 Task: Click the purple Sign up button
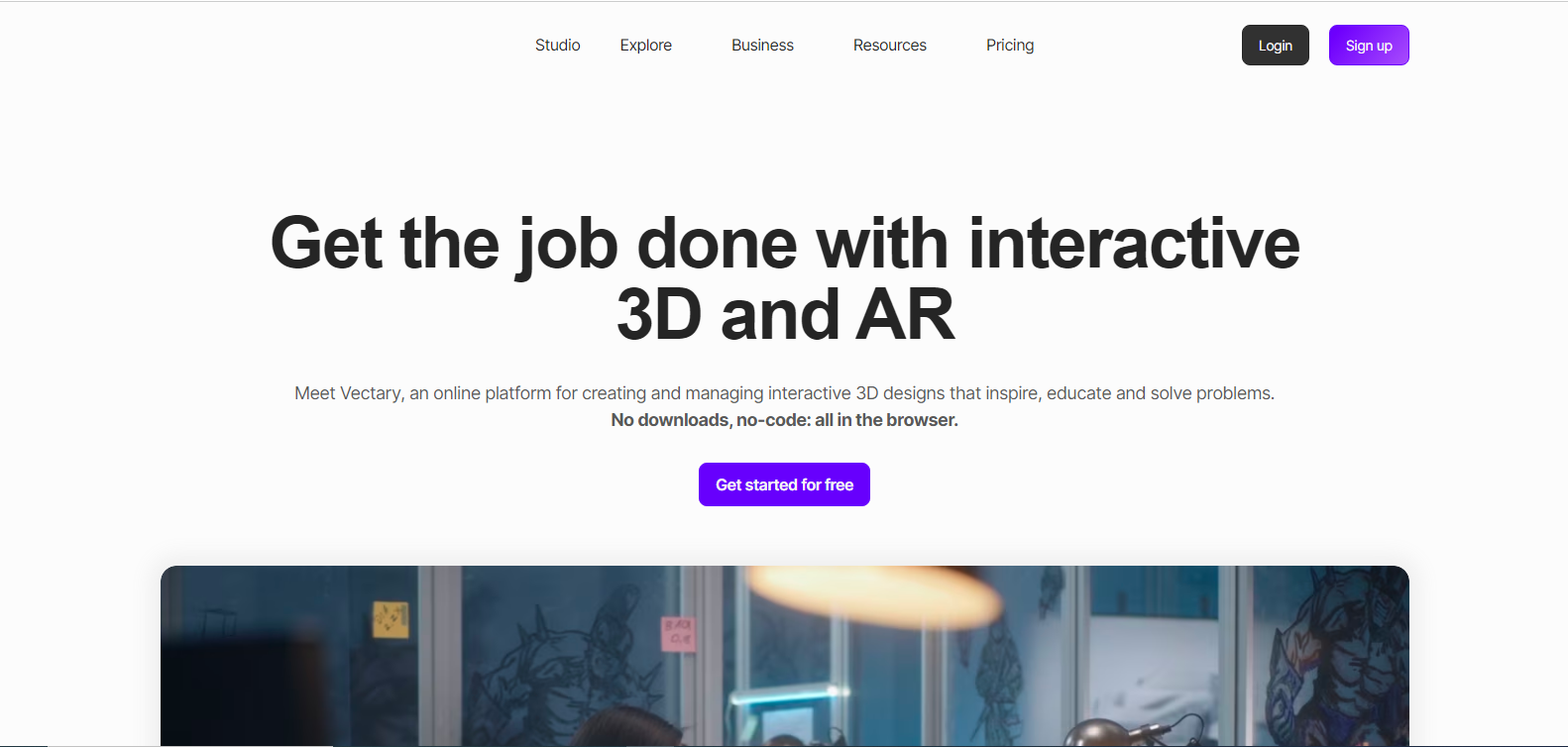click(1369, 46)
